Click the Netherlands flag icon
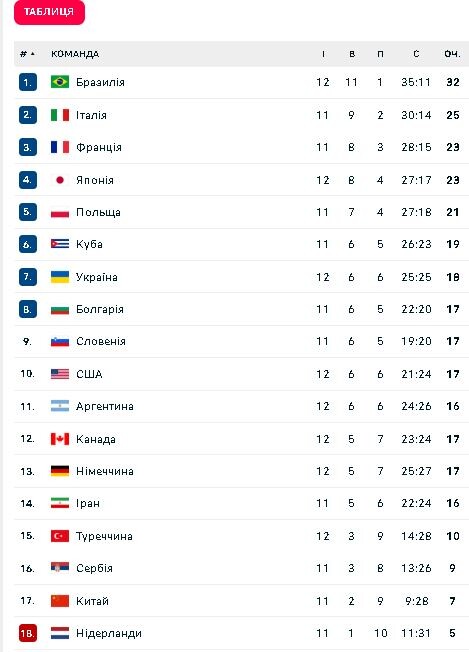The width and height of the screenshot is (469, 652). point(60,633)
